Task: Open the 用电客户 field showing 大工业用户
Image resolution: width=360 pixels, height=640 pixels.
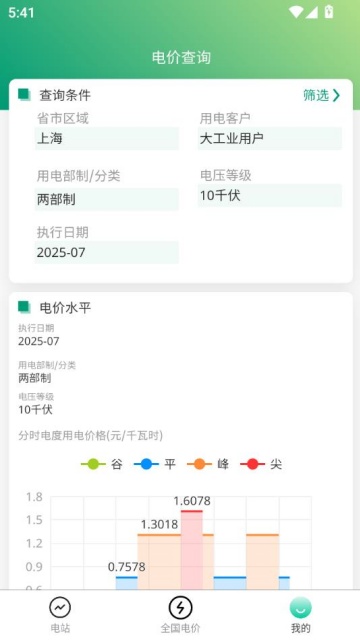Action: [270, 138]
